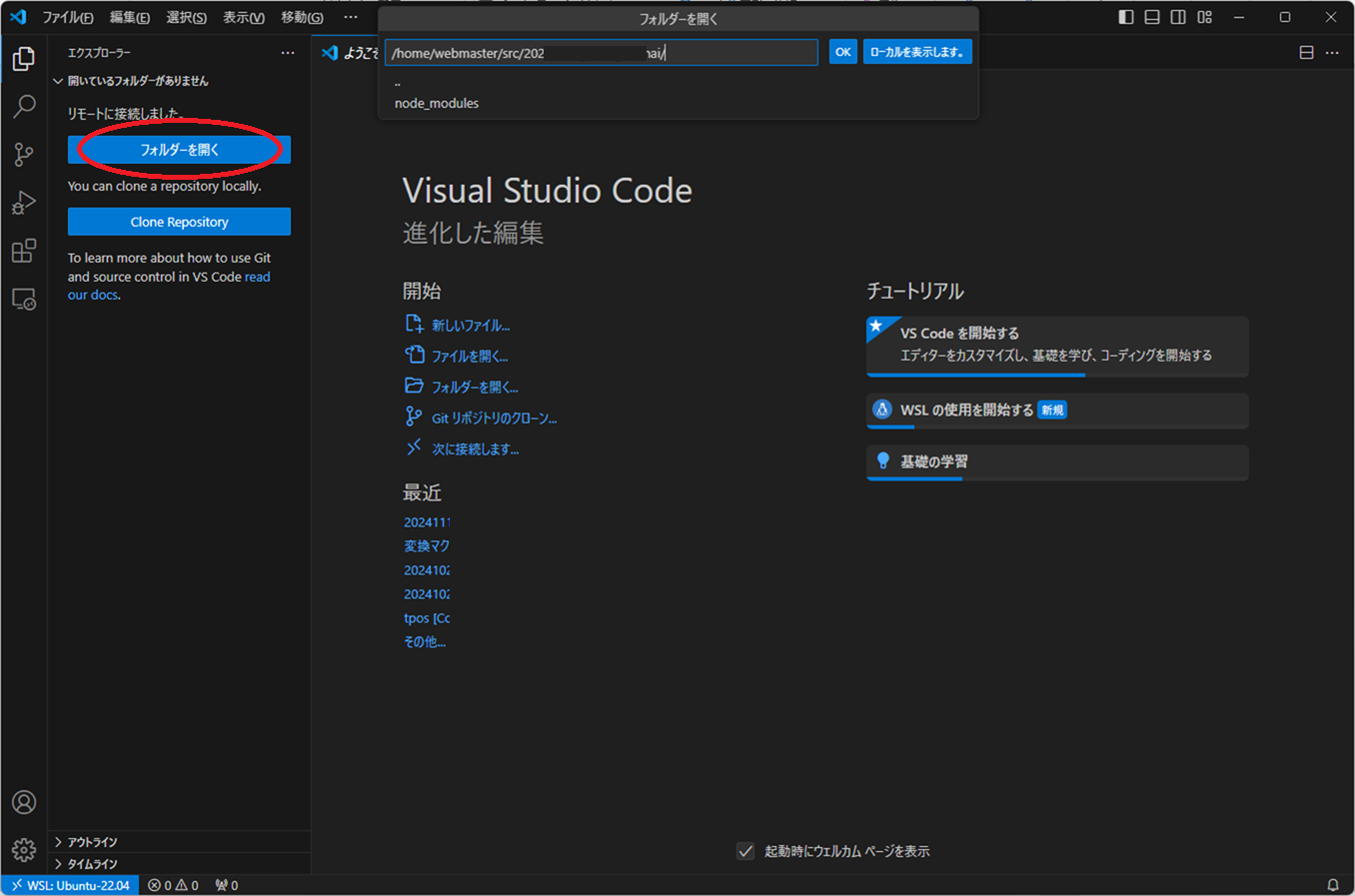
Task: Click the フォルダーを開く... link in start list
Action: [x=475, y=387]
